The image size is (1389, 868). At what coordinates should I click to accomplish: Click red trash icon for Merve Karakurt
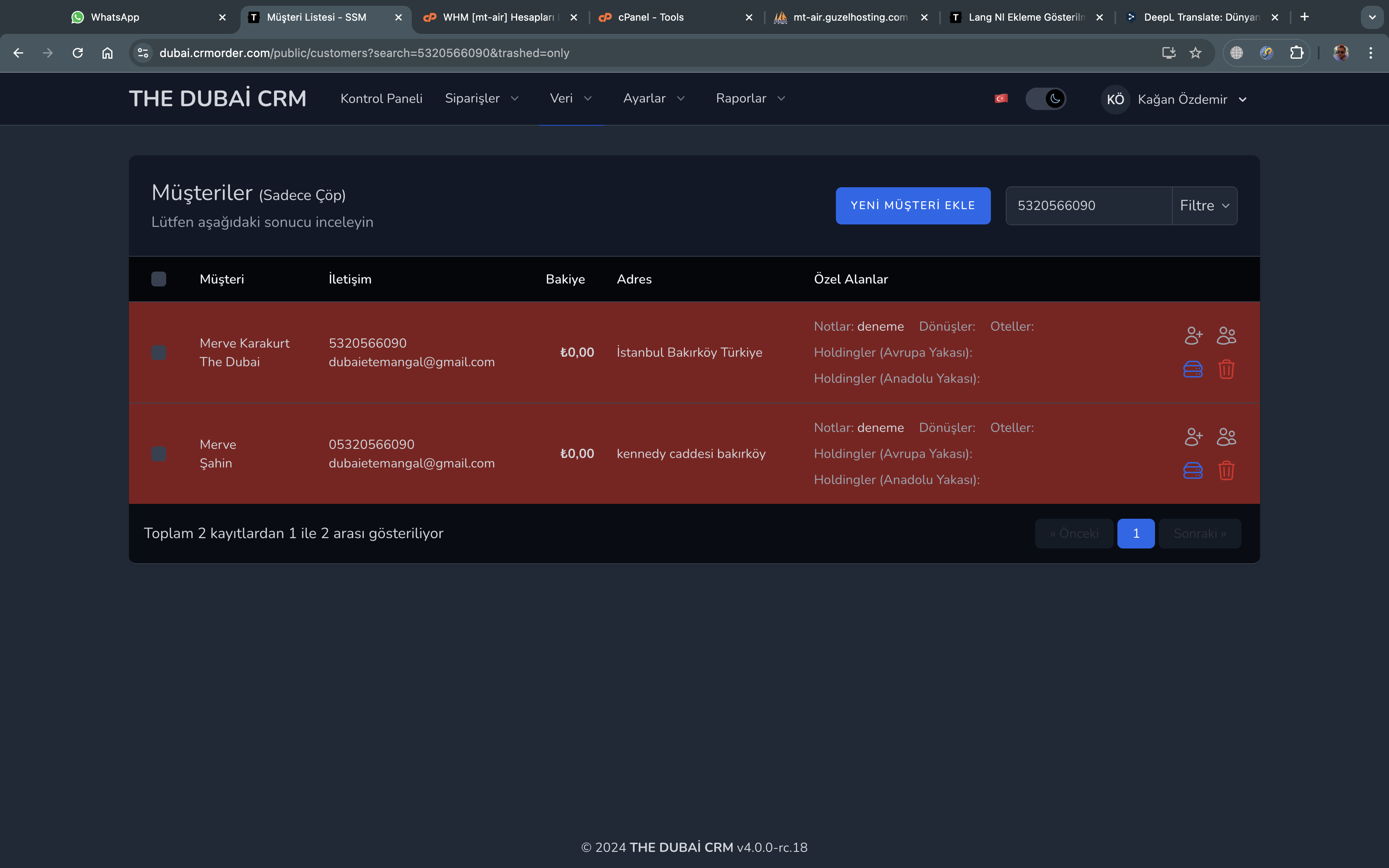pyautogui.click(x=1227, y=369)
